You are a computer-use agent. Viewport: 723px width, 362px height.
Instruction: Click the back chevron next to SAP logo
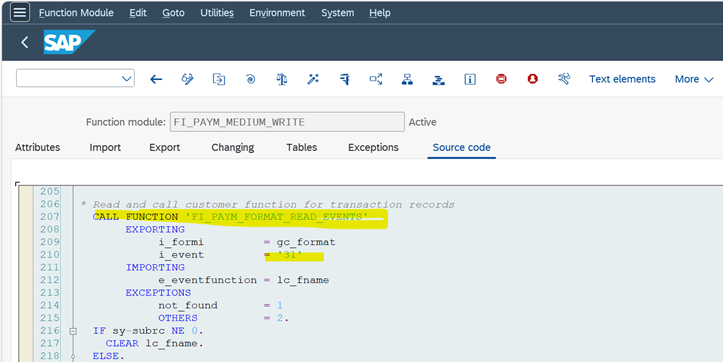click(25, 42)
